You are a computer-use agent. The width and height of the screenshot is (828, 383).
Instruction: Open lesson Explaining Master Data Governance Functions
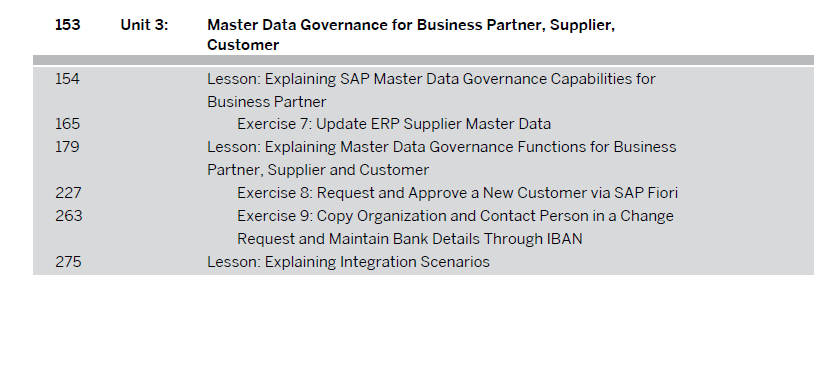[x=441, y=158]
